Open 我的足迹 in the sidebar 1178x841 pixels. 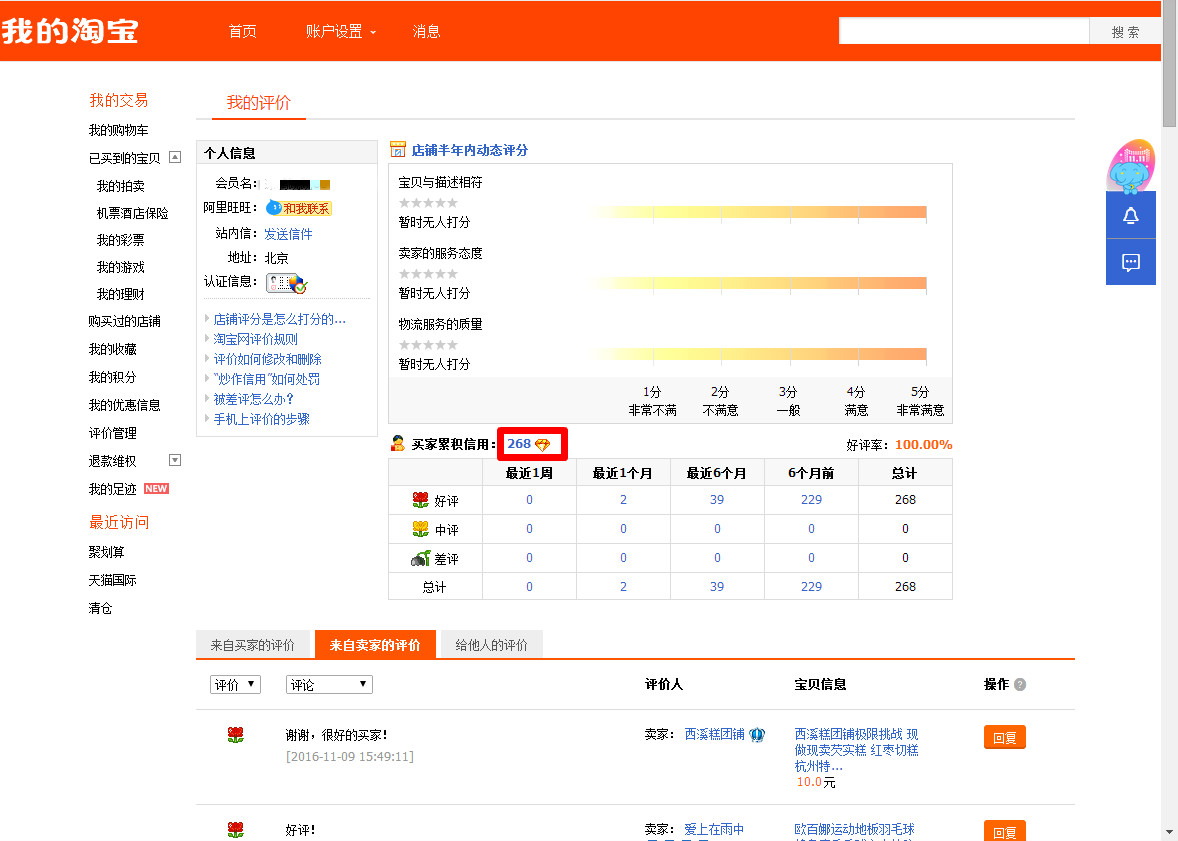click(x=113, y=489)
